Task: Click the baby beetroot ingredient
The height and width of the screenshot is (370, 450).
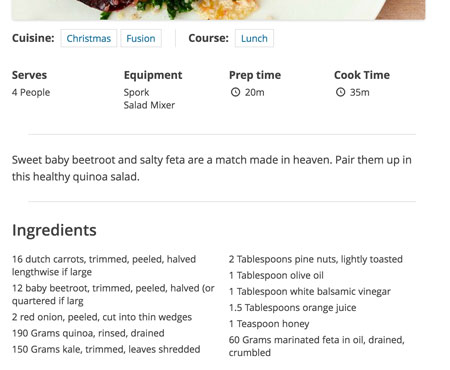Action: [113, 295]
